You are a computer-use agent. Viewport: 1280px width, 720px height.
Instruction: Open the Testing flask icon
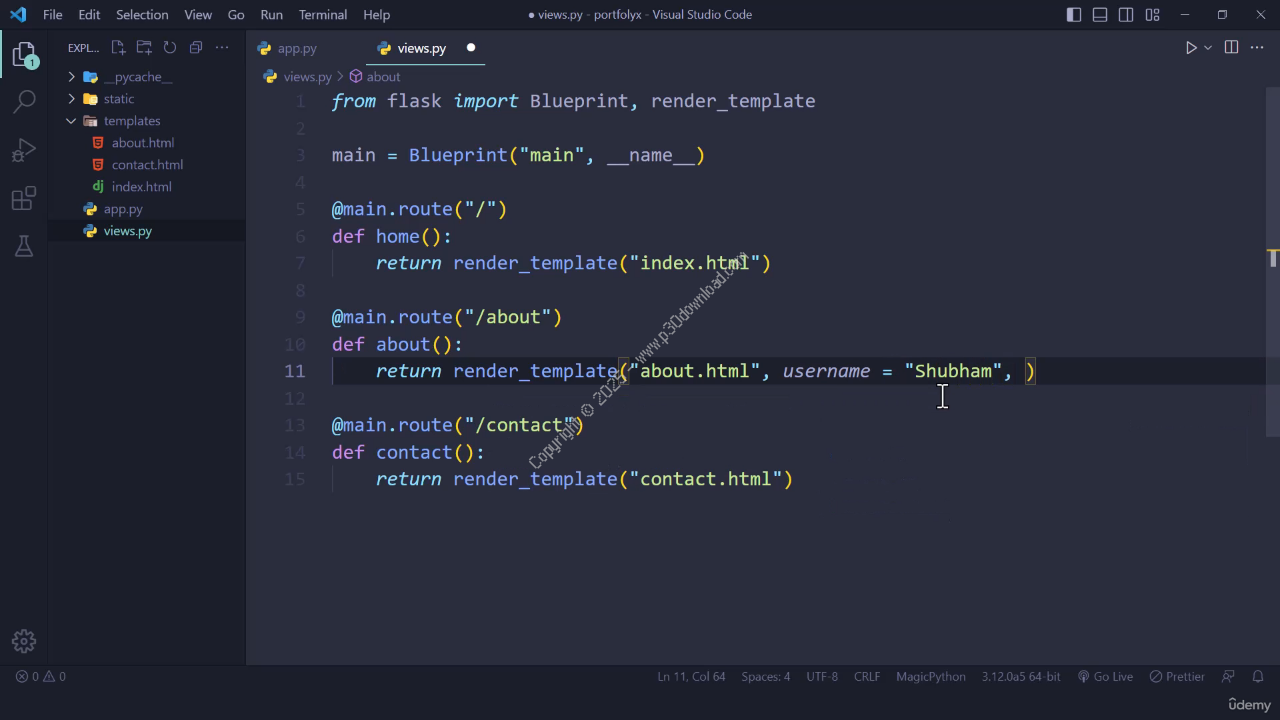tap(24, 246)
